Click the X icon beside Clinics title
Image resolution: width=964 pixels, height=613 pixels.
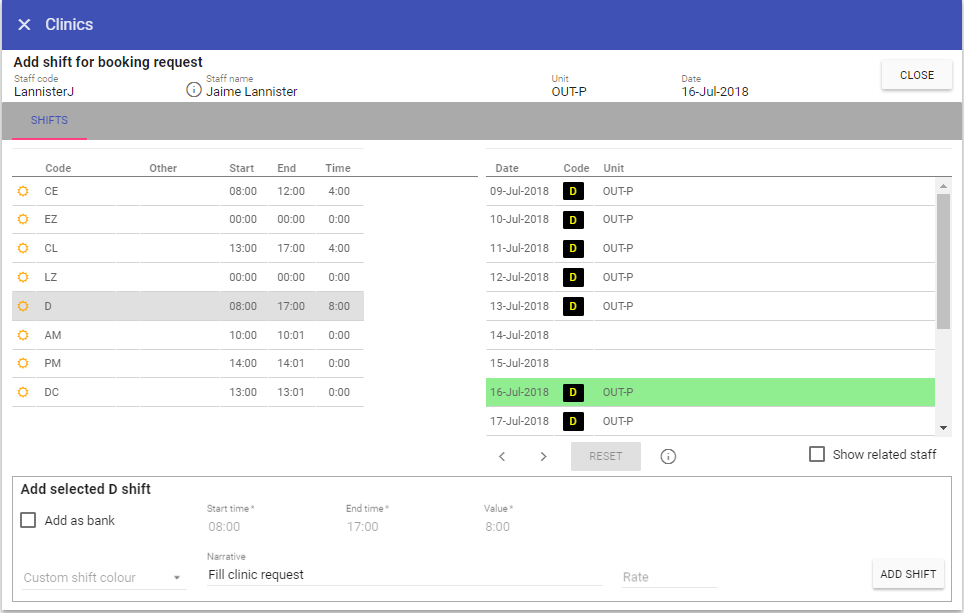(x=24, y=24)
